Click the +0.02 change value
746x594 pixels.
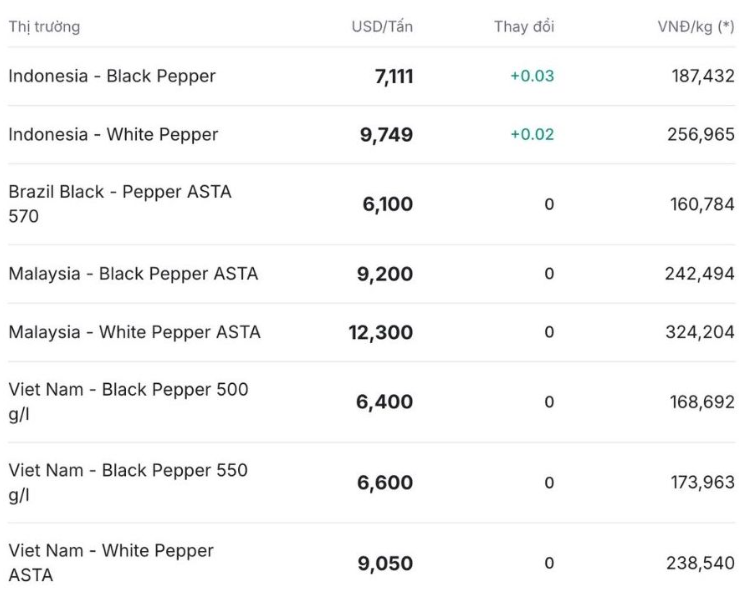(532, 135)
